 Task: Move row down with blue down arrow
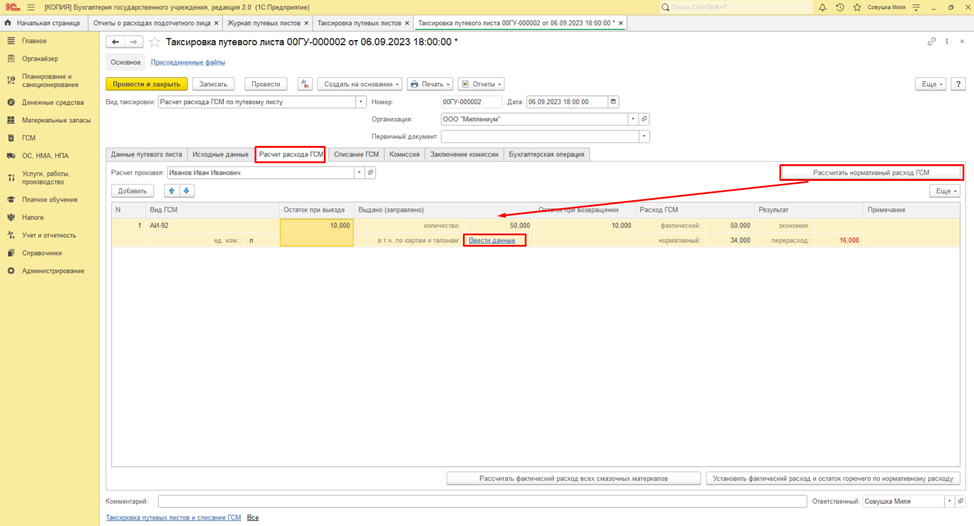[186, 191]
